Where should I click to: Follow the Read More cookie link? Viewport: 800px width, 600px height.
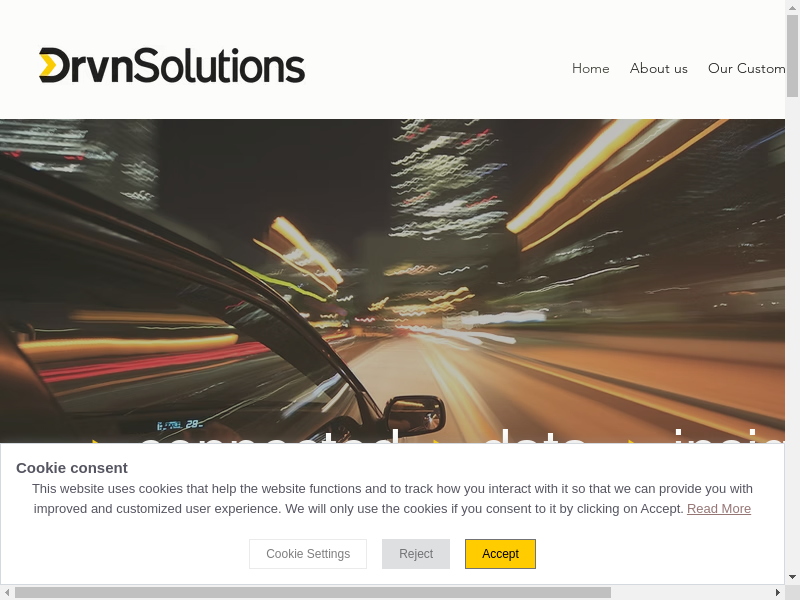point(718,508)
